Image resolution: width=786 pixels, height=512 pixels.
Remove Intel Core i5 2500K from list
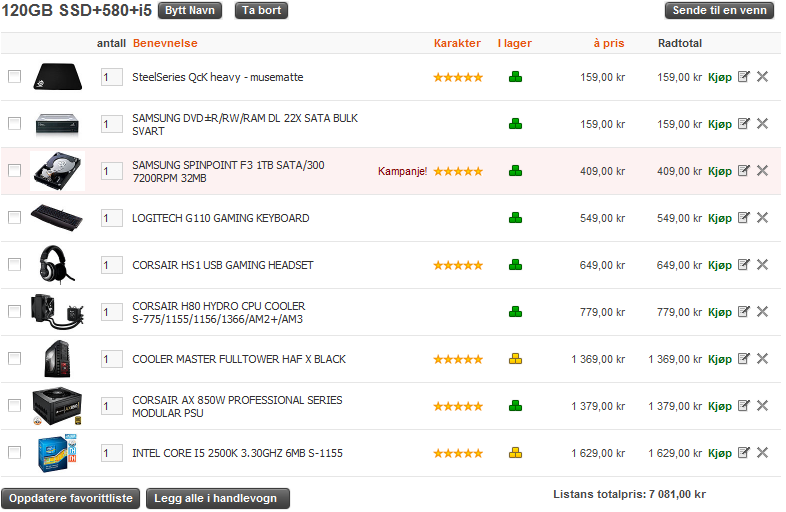tap(762, 453)
